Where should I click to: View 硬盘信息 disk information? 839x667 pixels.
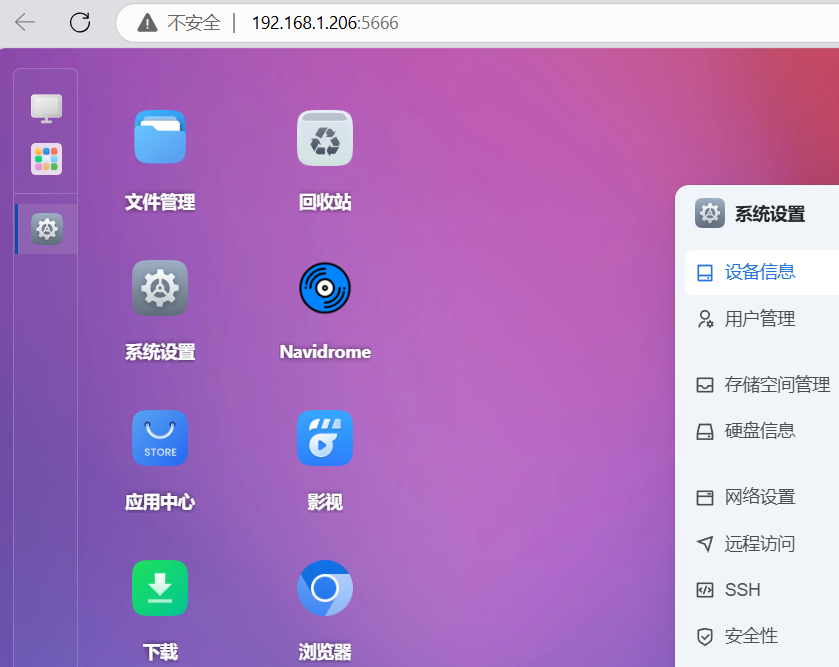760,430
